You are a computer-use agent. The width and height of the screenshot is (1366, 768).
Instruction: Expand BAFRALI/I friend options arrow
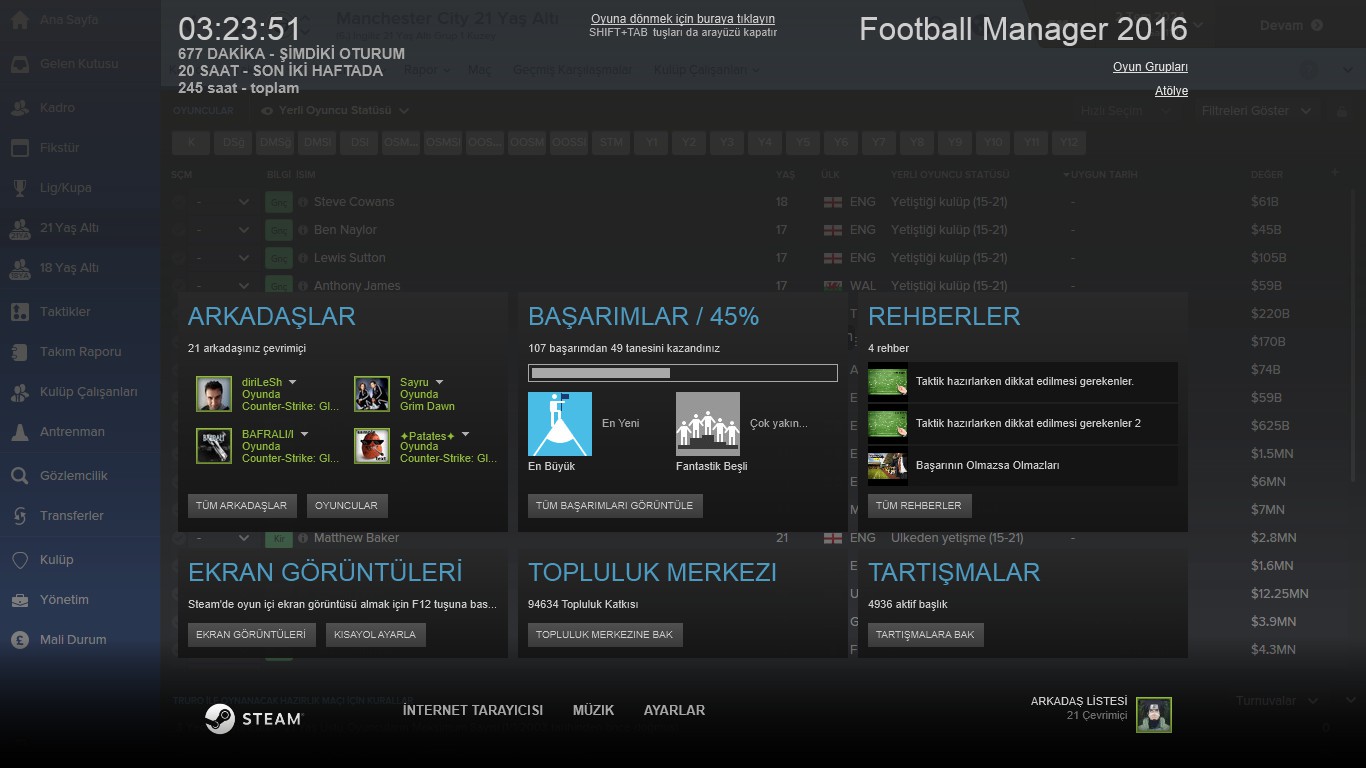(304, 435)
